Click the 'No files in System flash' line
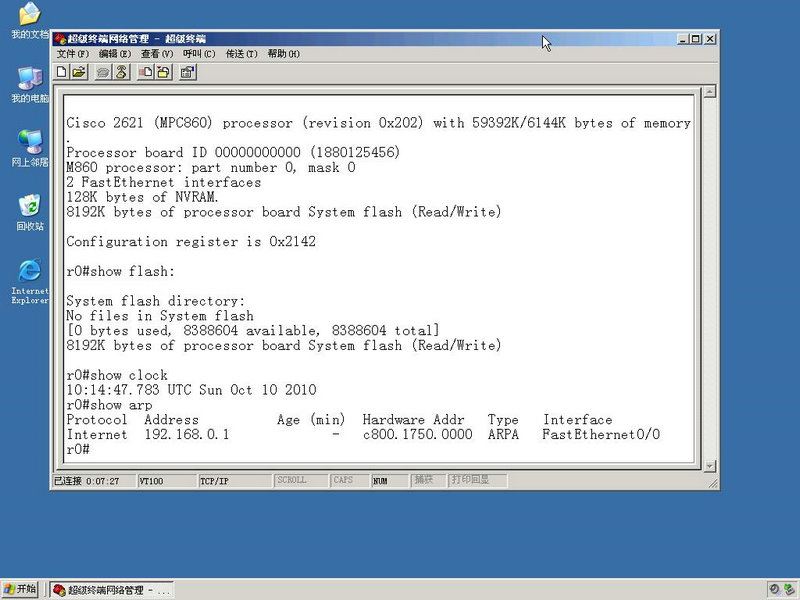800x600 pixels. pyautogui.click(x=160, y=316)
